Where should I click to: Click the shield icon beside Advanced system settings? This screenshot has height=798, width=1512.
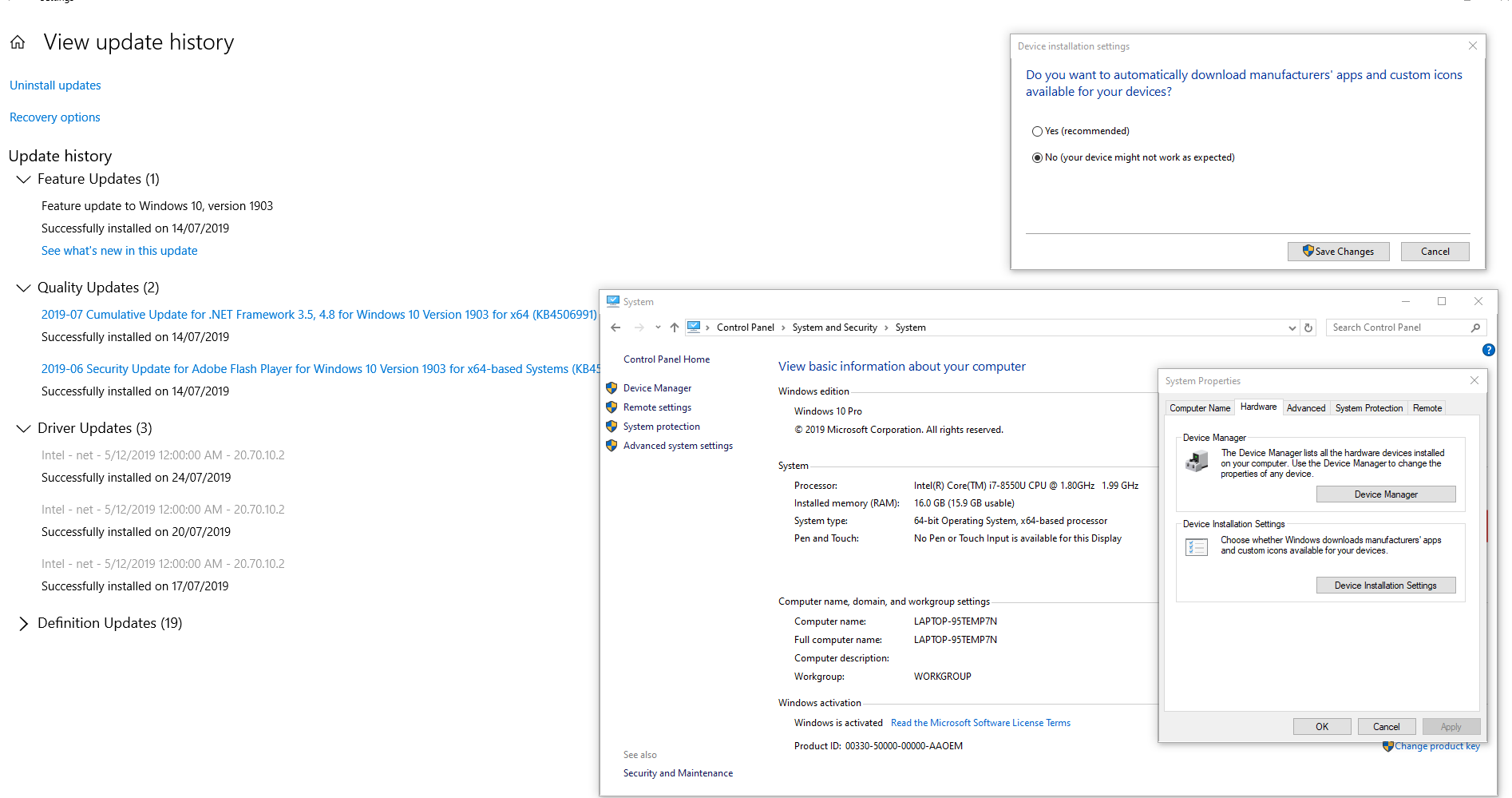(612, 446)
